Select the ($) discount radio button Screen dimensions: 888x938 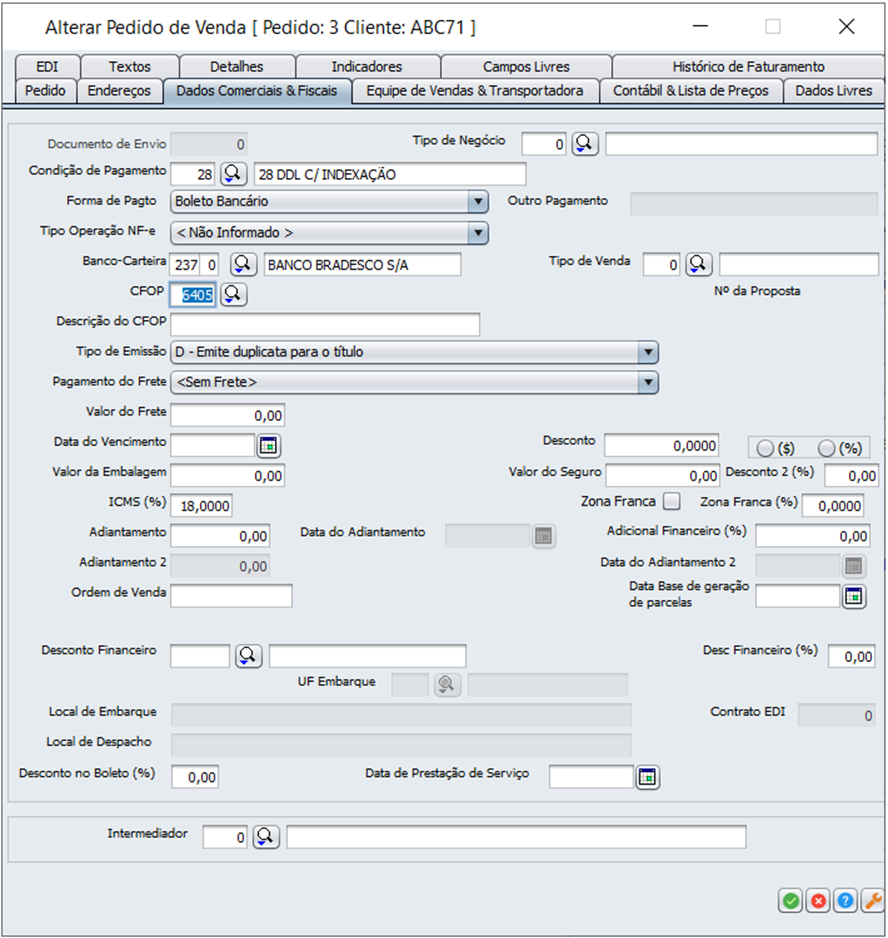point(766,448)
